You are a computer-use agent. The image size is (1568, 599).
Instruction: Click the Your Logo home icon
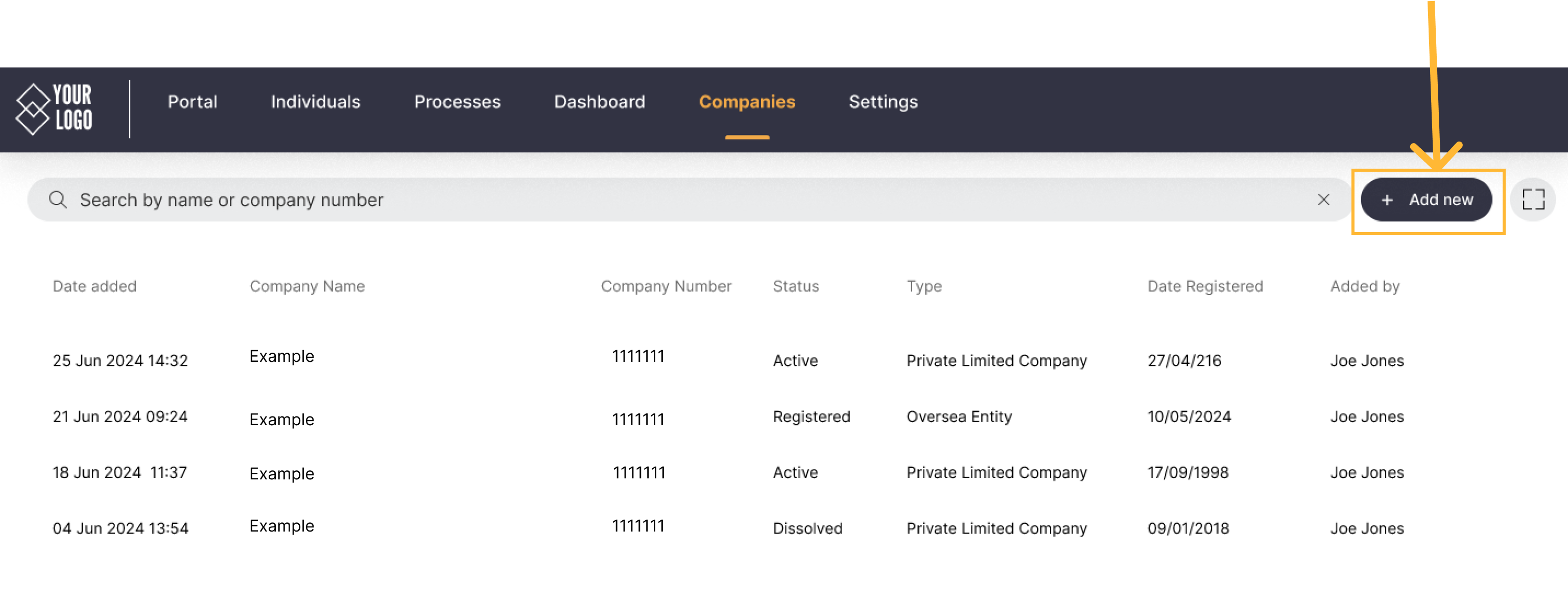[54, 109]
